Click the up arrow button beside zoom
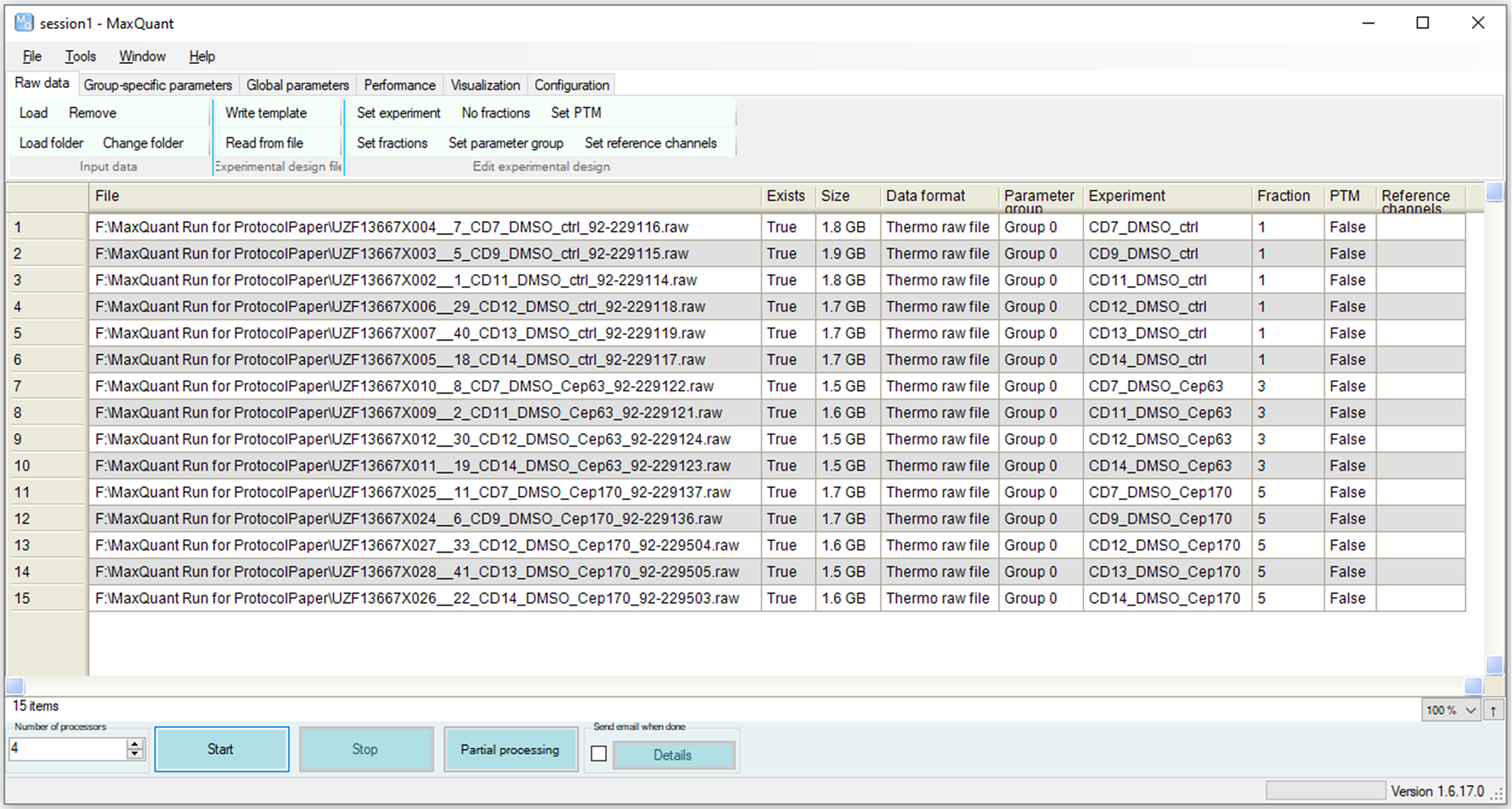Viewport: 1512px width, 809px height. pos(1493,710)
